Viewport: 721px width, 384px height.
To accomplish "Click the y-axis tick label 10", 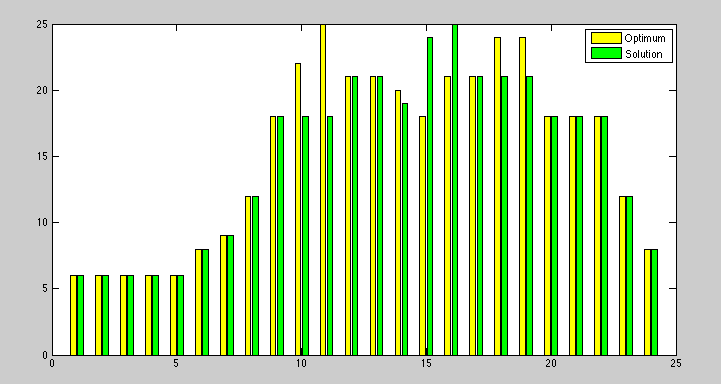I will pyautogui.click(x=42, y=223).
